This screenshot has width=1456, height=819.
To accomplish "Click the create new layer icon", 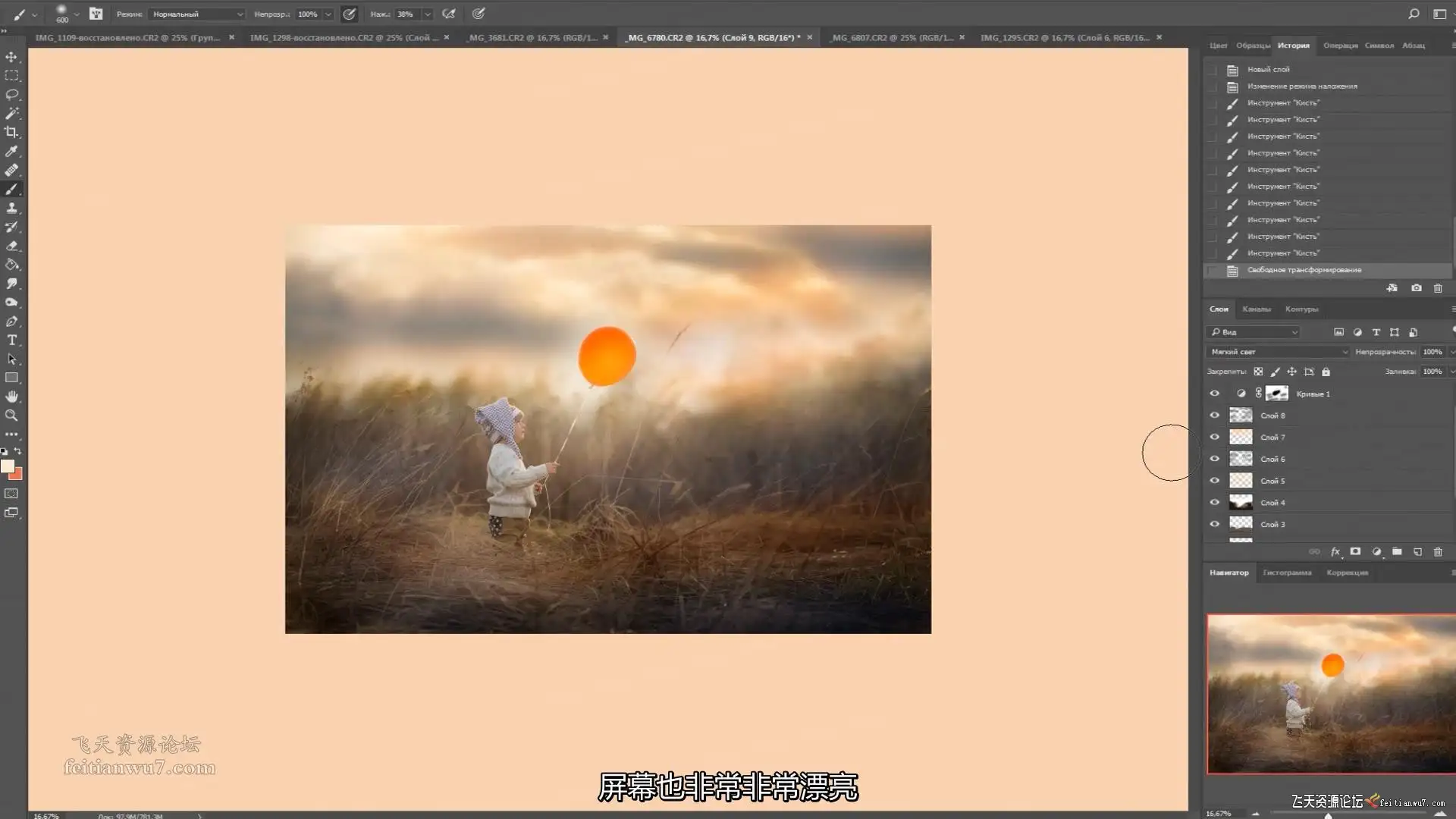I will (1417, 552).
